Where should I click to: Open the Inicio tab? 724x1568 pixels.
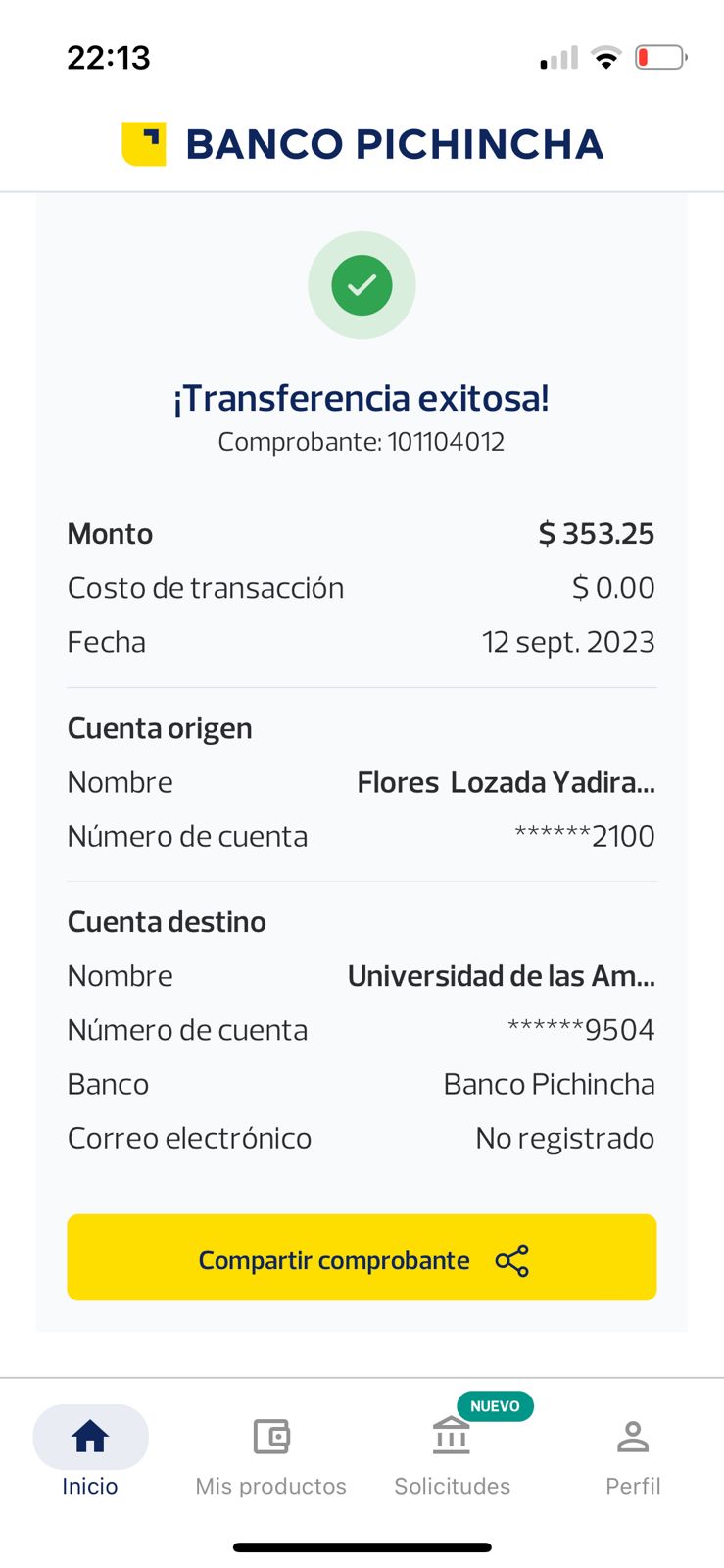pos(90,1486)
